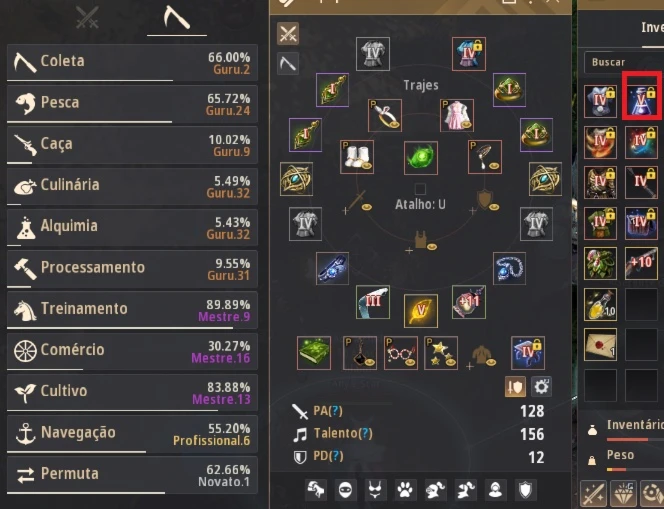664x509 pixels.
Task: Toggle the sword and shield view button
Action: (x=515, y=387)
